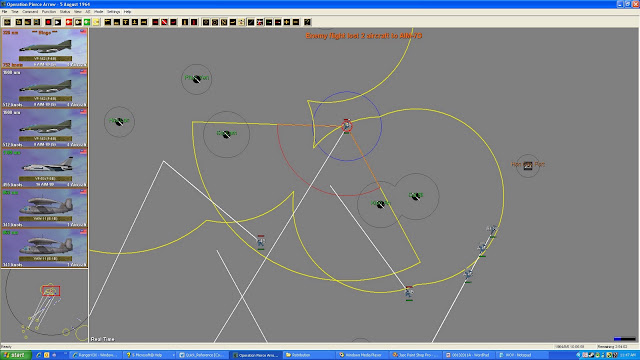Select the red-circled enemy flight on map
Screen dimensions: 640x360
(x=347, y=126)
